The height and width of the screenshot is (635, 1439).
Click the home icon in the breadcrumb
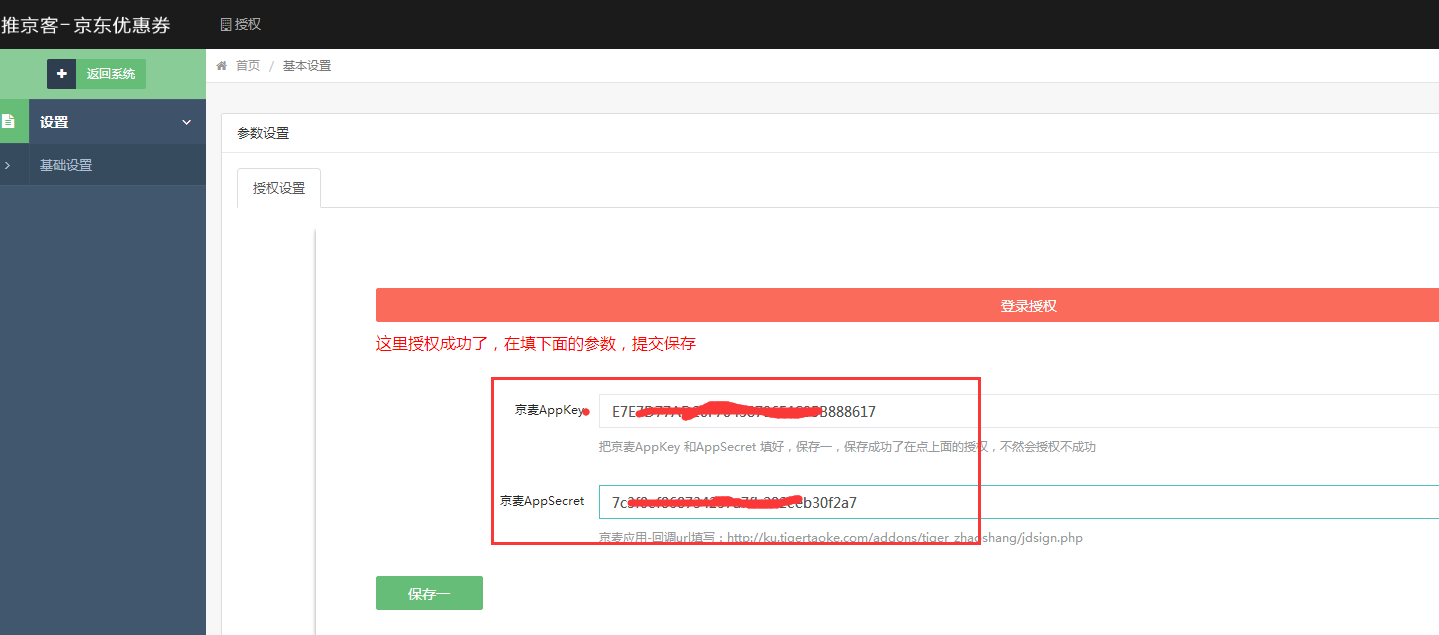point(222,66)
